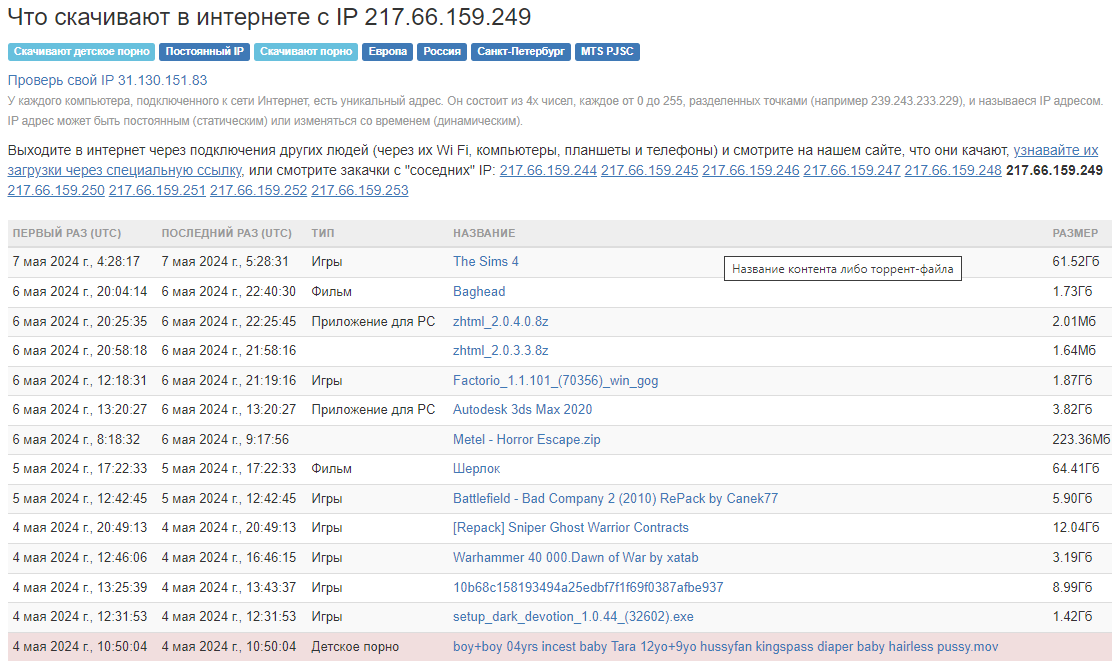Click Приложение для PC type in Autodesk row
The image size is (1112, 661).
coord(373,409)
